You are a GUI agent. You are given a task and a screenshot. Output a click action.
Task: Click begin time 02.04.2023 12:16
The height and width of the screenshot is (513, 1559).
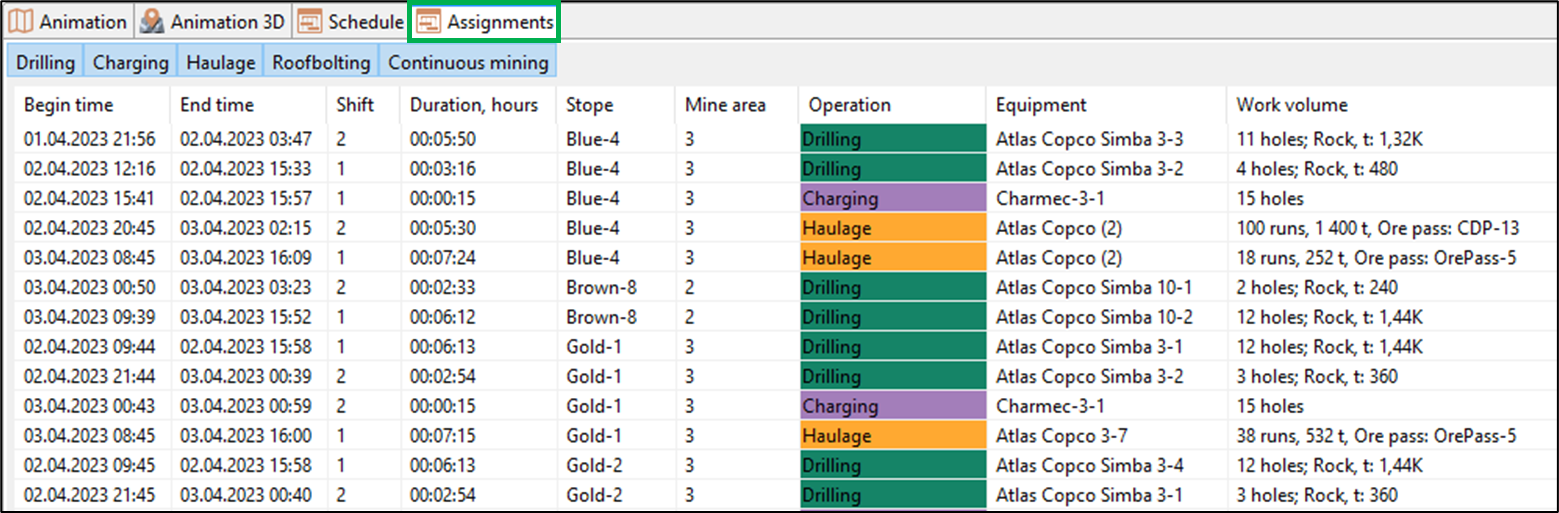(90, 169)
